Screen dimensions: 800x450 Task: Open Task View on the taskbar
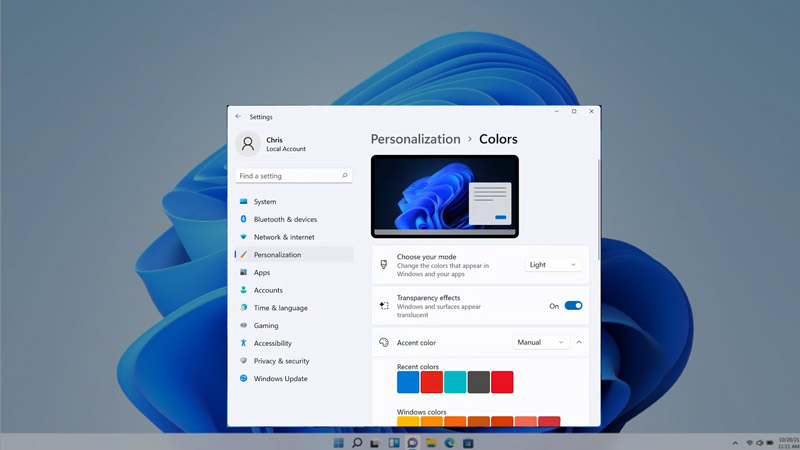pos(375,443)
